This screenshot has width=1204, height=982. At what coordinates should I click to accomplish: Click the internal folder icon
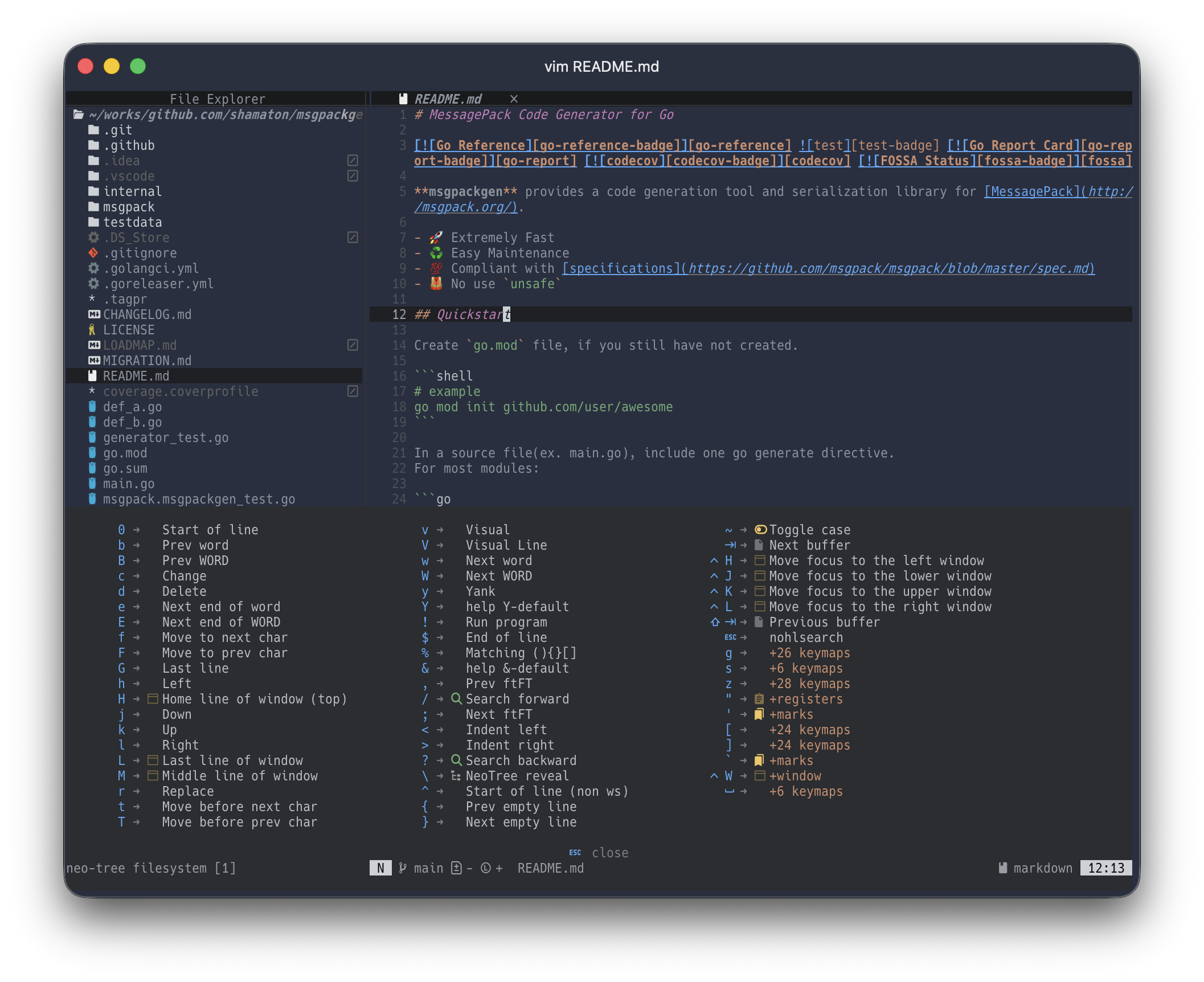click(x=94, y=191)
